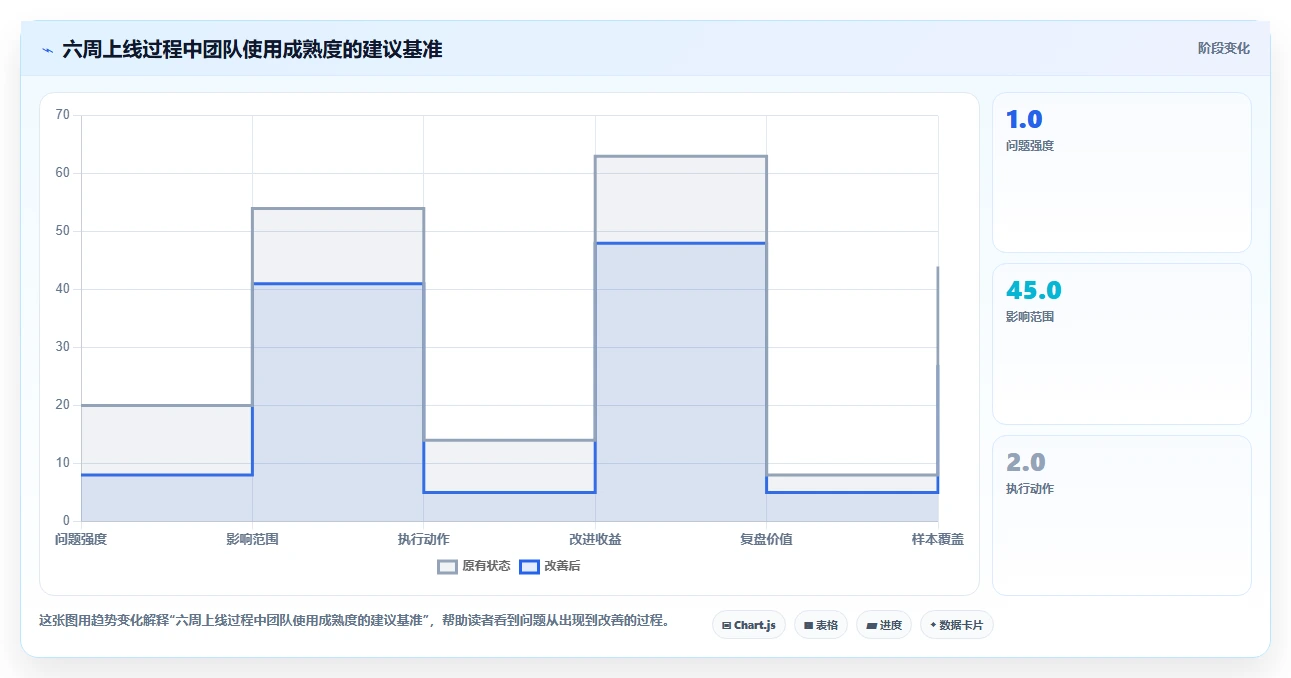Open the 影响范围 45.0 data card
The image size is (1291, 678).
click(1121, 344)
